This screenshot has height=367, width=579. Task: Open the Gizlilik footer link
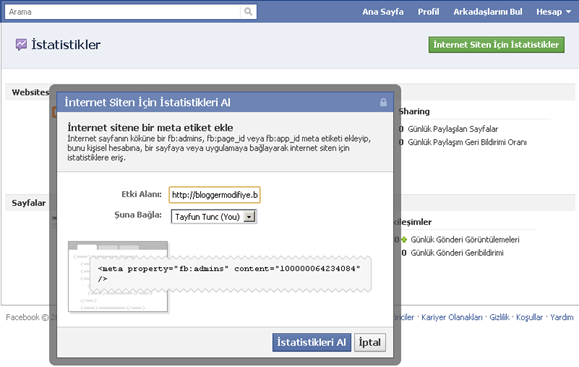(499, 317)
